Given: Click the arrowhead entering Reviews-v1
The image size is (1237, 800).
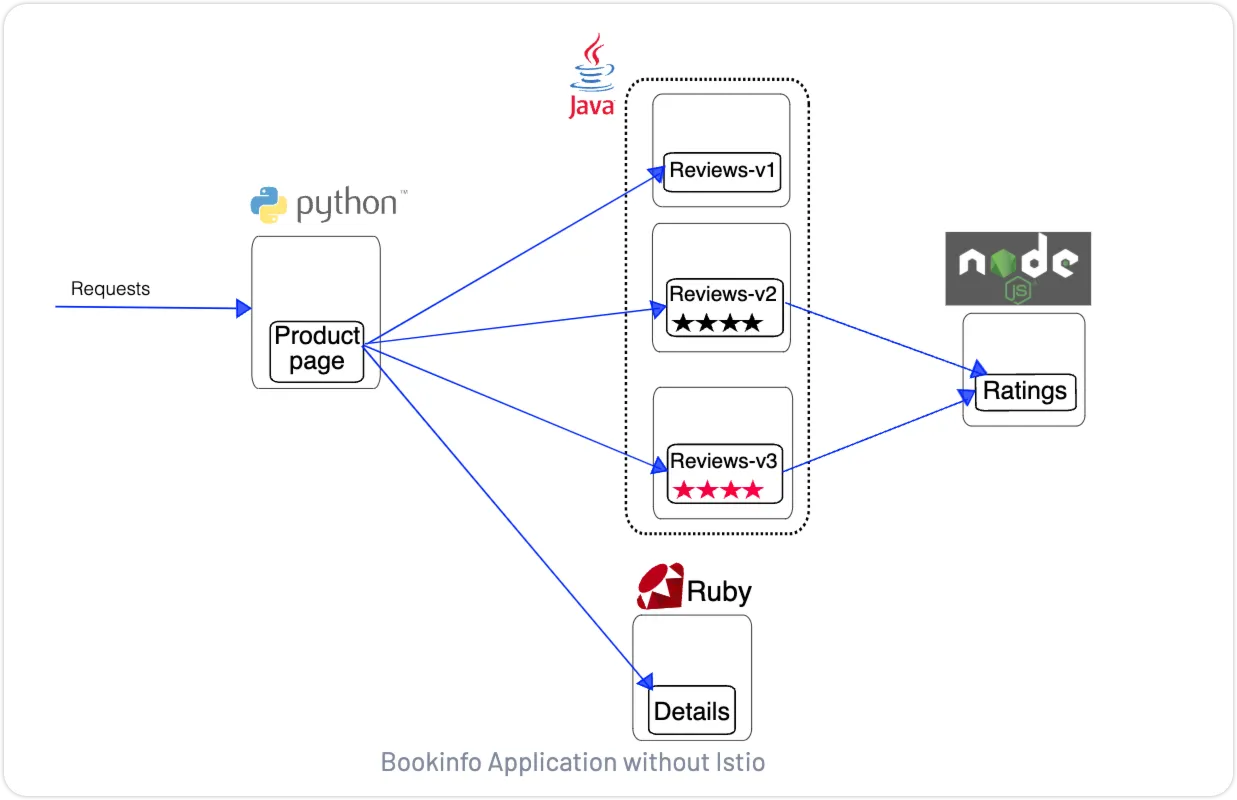Looking at the screenshot, I should (x=658, y=175).
